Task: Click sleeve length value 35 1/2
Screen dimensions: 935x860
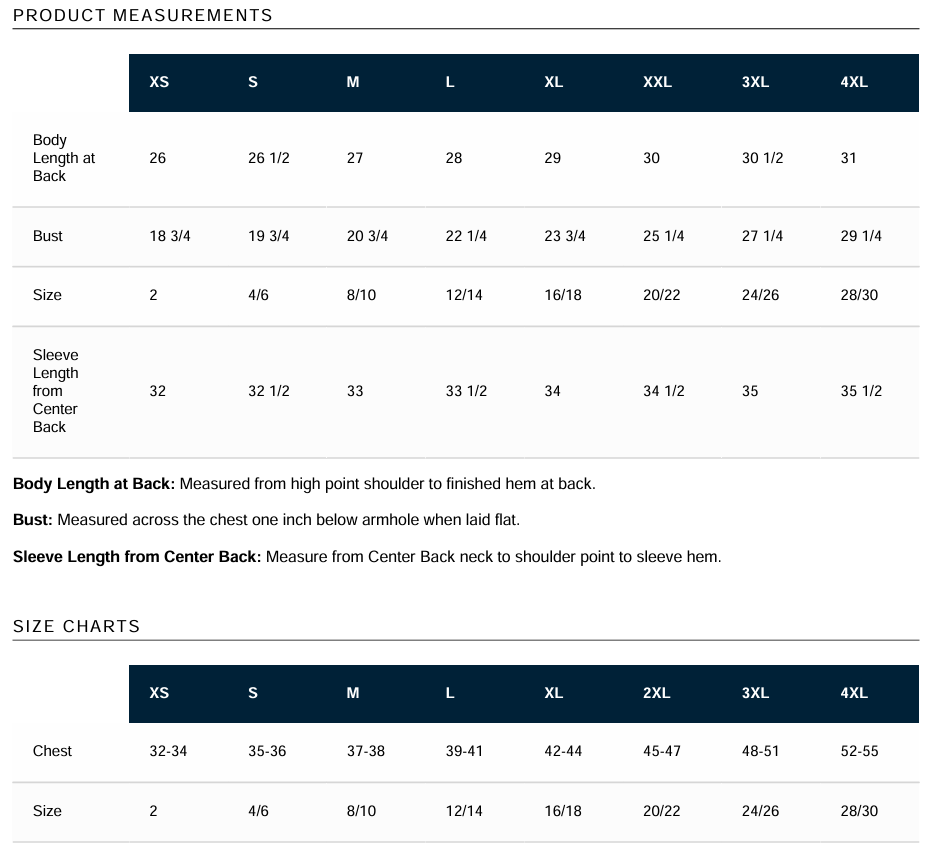Action: (x=861, y=391)
